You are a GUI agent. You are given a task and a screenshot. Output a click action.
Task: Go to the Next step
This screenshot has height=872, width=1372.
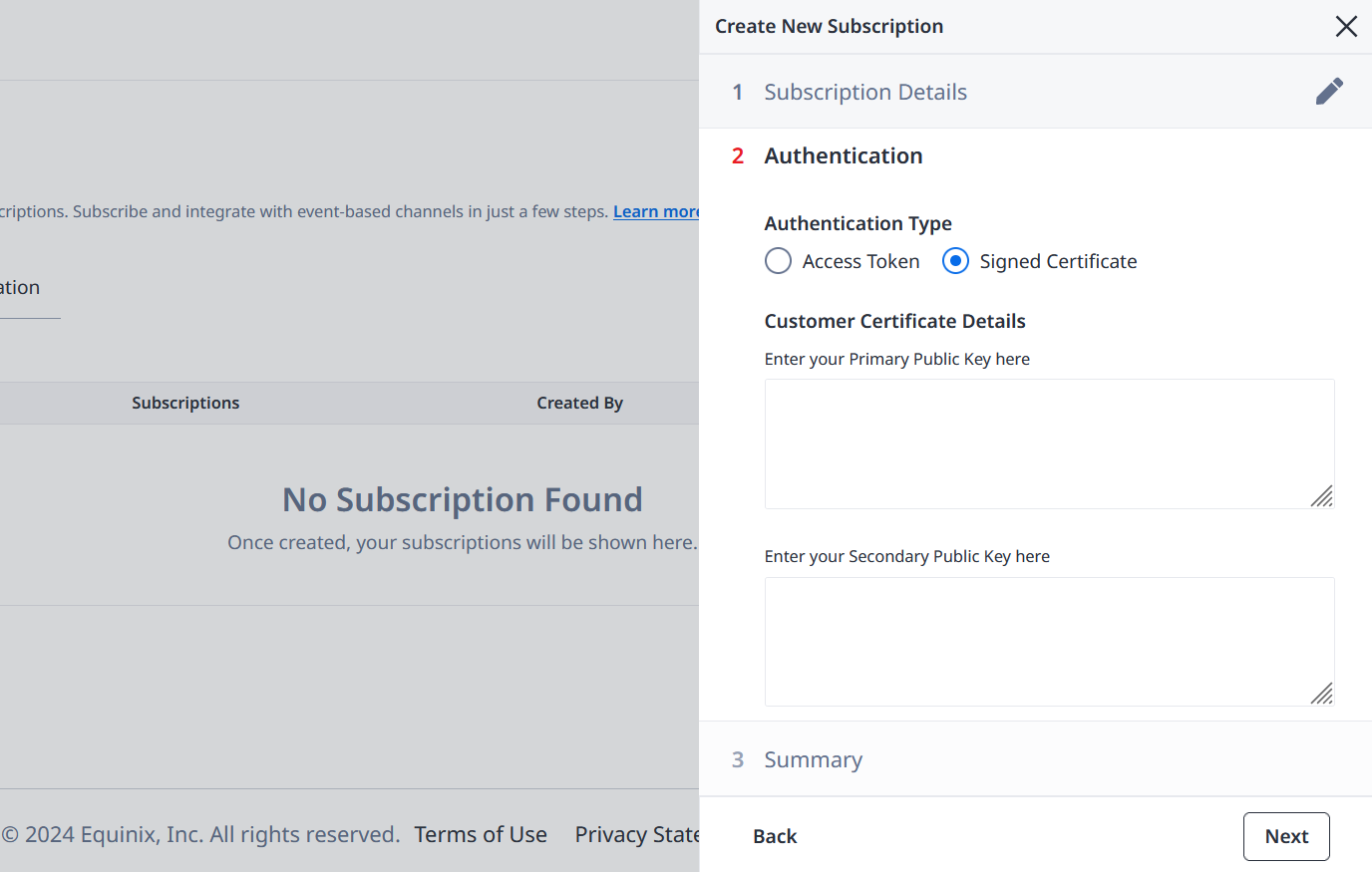(1286, 837)
